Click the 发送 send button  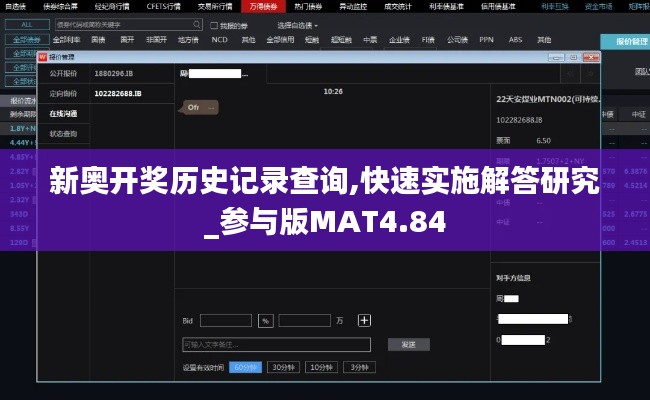pos(409,344)
